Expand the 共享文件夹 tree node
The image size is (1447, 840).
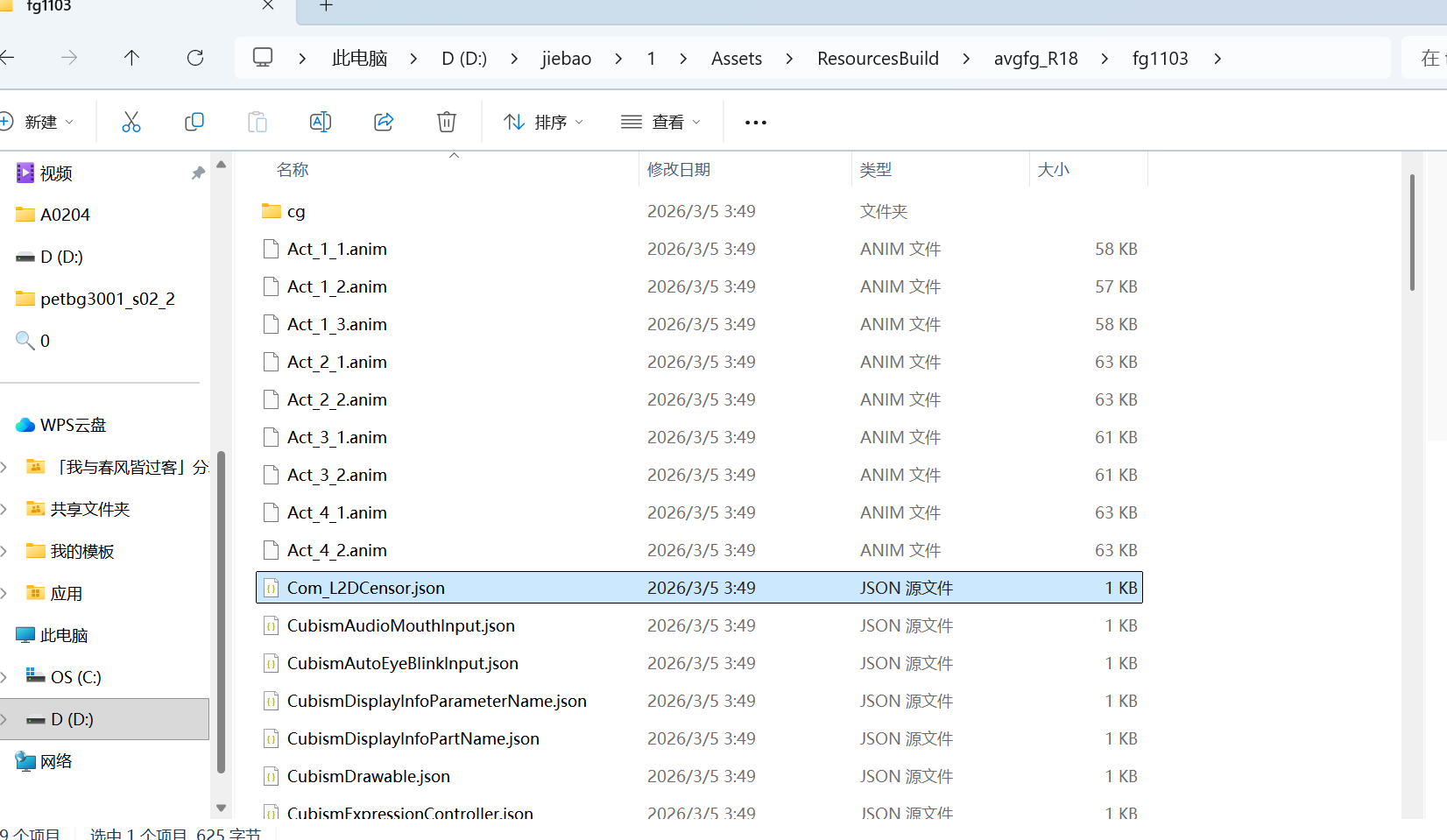pos(5,509)
